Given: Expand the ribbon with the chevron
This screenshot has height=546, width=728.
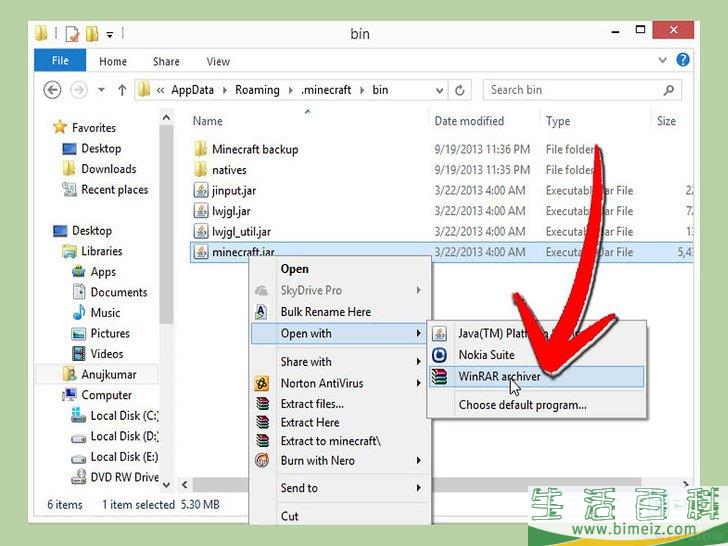Looking at the screenshot, I should [x=663, y=60].
